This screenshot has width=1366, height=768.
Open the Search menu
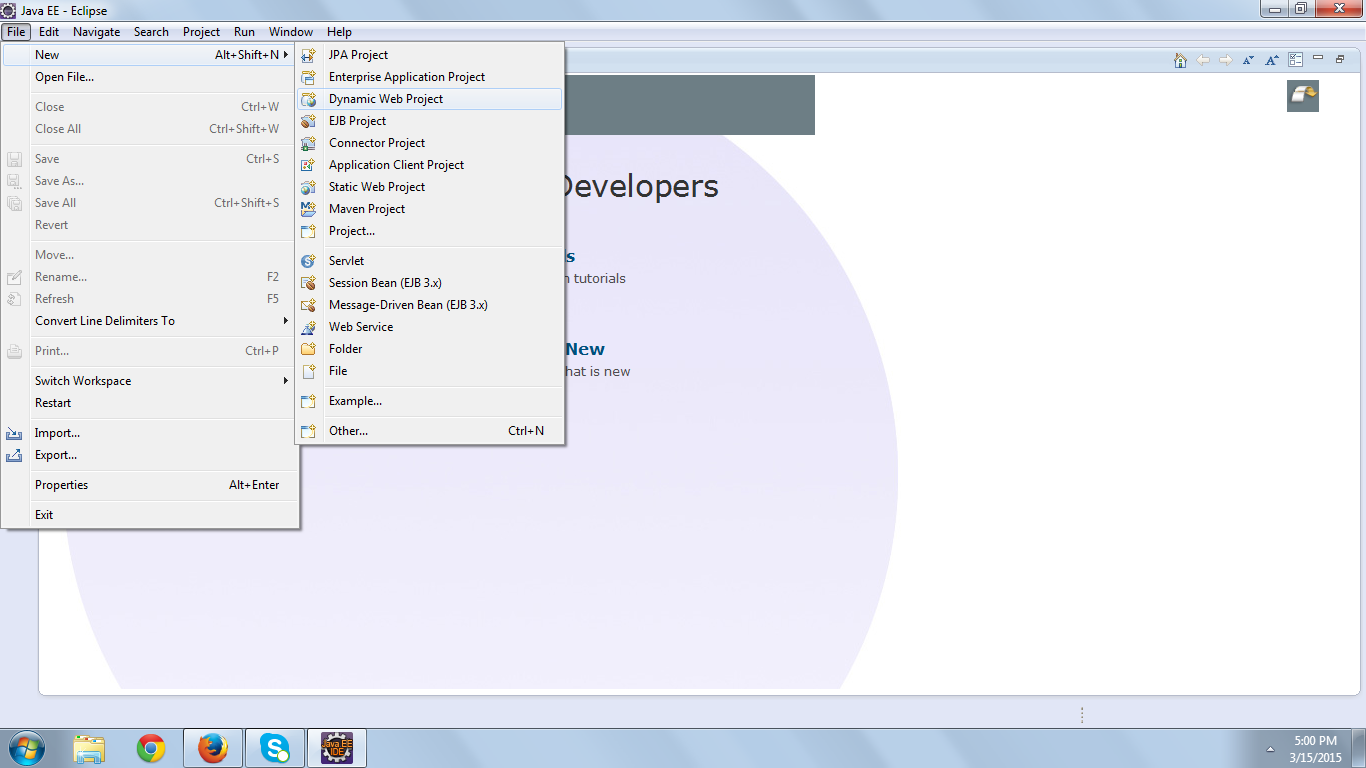pos(151,32)
